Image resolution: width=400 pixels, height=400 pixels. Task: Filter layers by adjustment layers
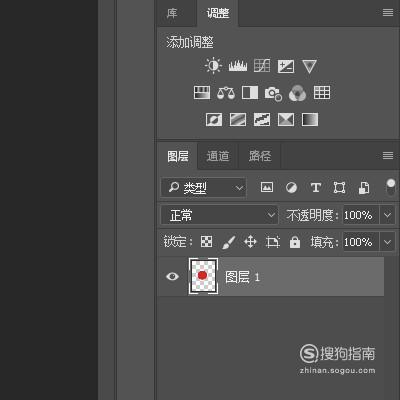[291, 188]
